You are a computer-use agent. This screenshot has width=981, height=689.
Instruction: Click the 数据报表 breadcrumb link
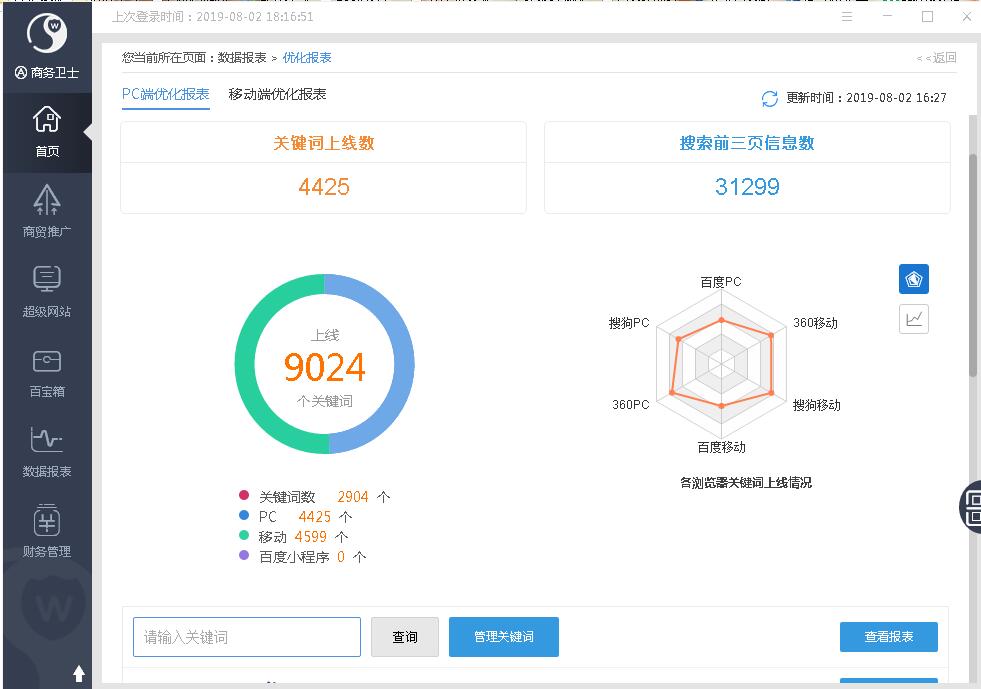242,58
